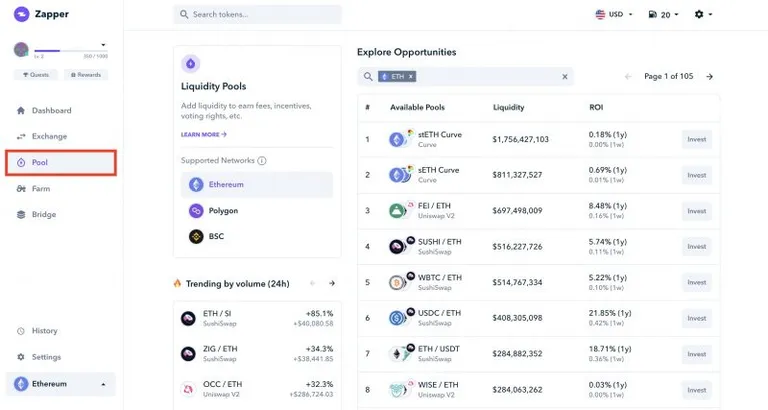Viewport: 768px width, 410px height.
Task: Expand the Ethereum network selector at sidebar bottom
Action: tap(61, 384)
